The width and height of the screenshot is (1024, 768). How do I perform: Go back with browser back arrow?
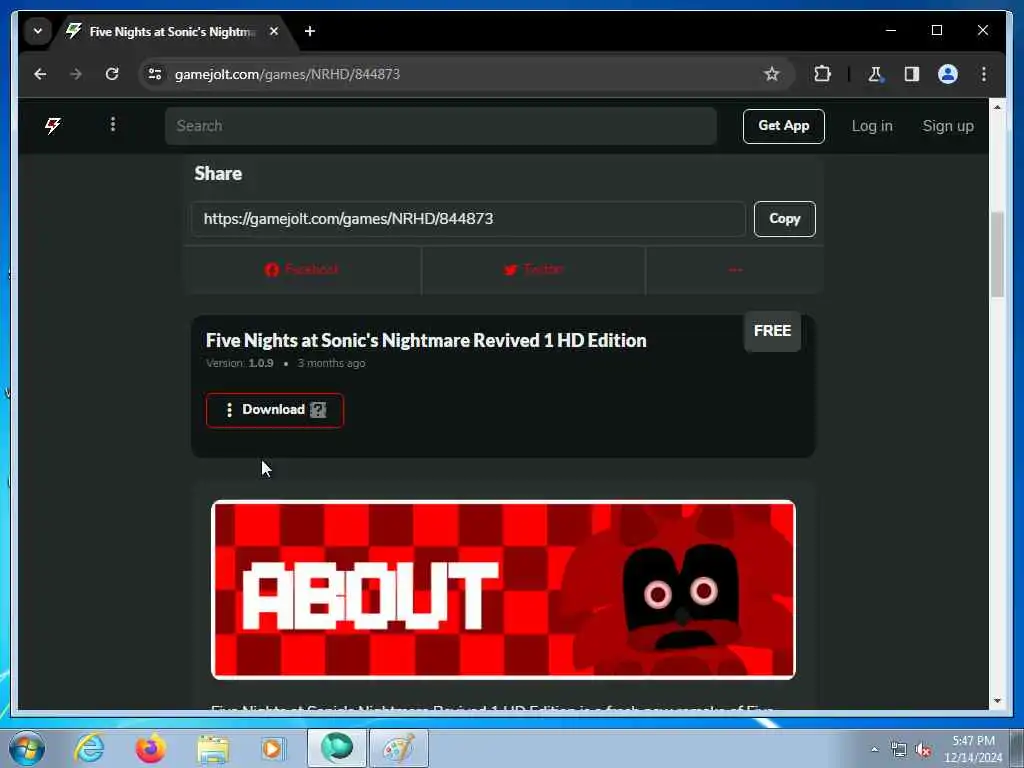[x=40, y=74]
